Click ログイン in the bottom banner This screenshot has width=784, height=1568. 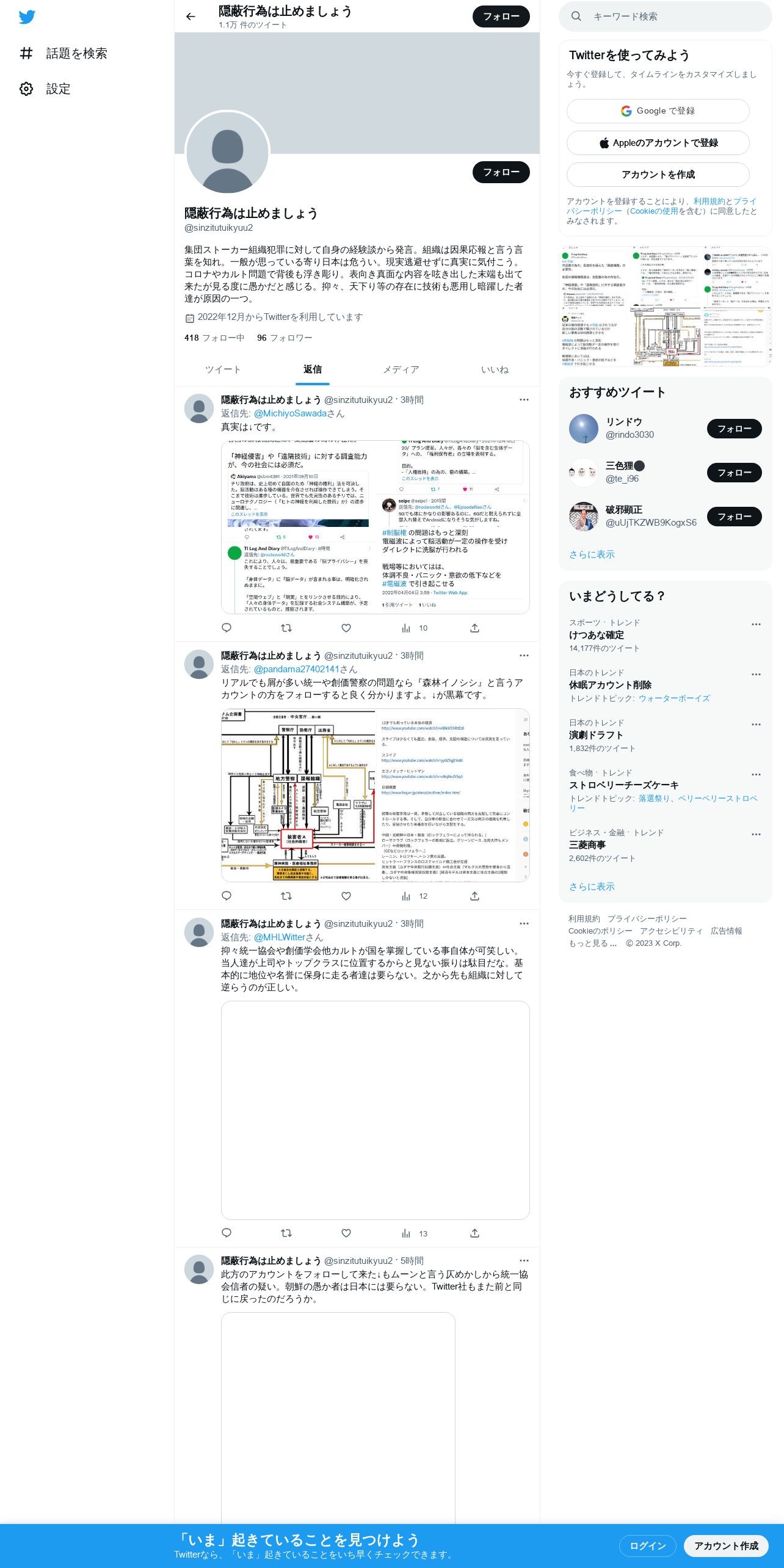648,1545
